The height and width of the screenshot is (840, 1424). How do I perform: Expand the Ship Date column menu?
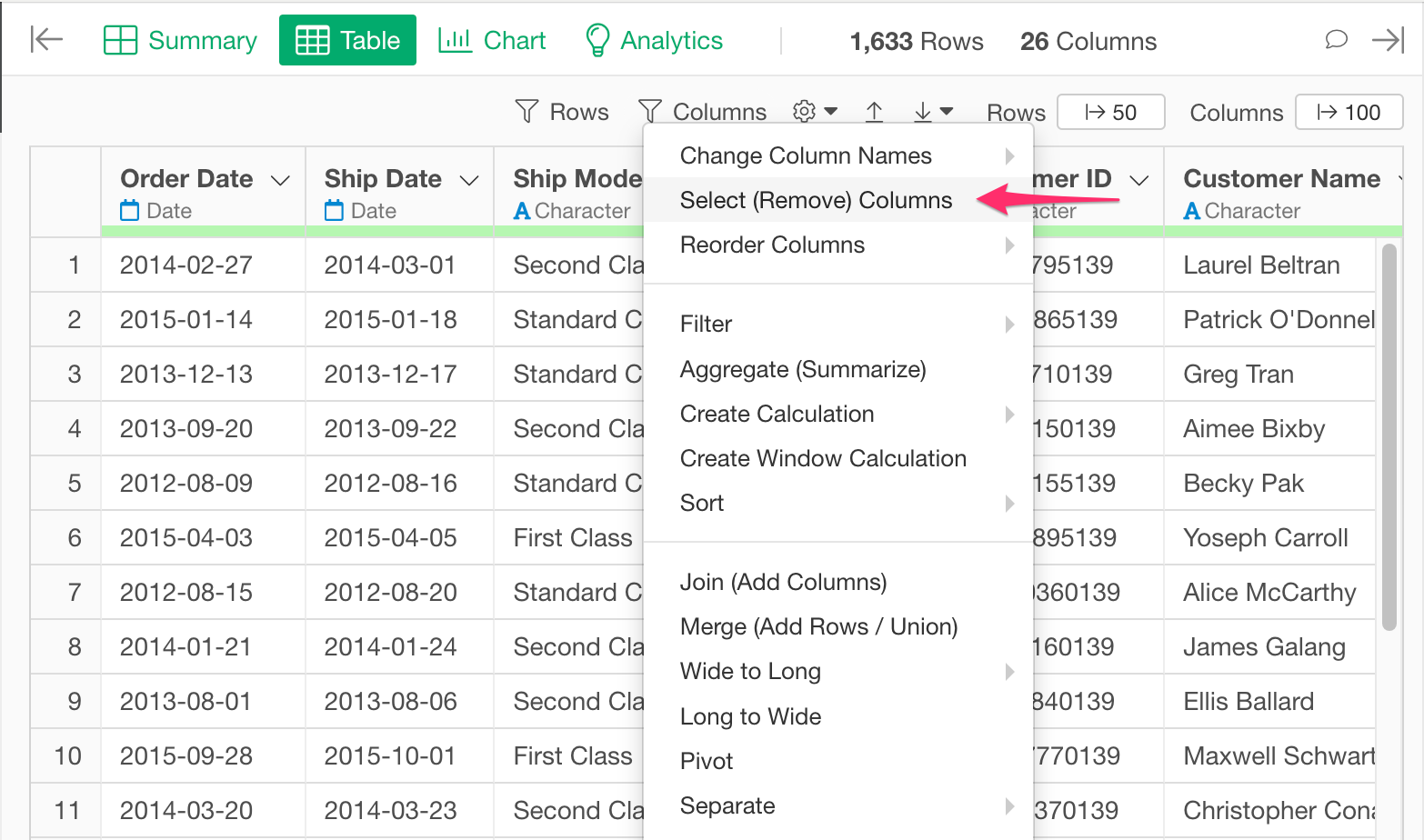point(469,180)
